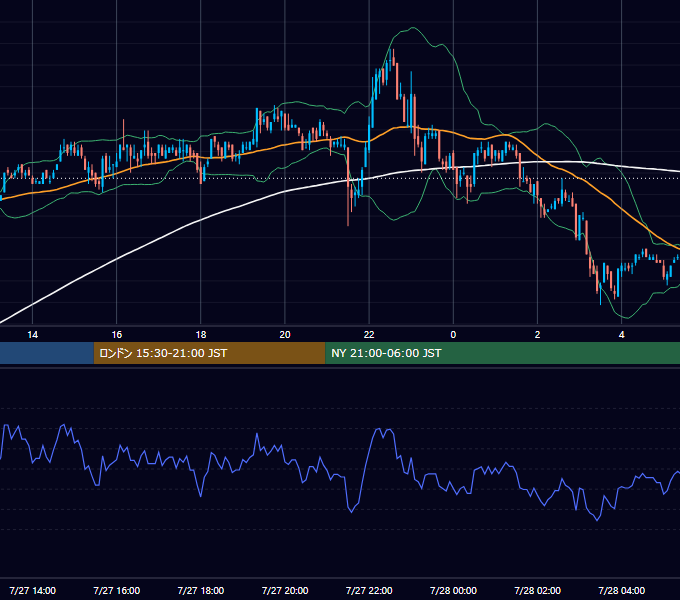The image size is (680, 600).
Task: Click the hour label 0 on time axis
Action: click(453, 335)
